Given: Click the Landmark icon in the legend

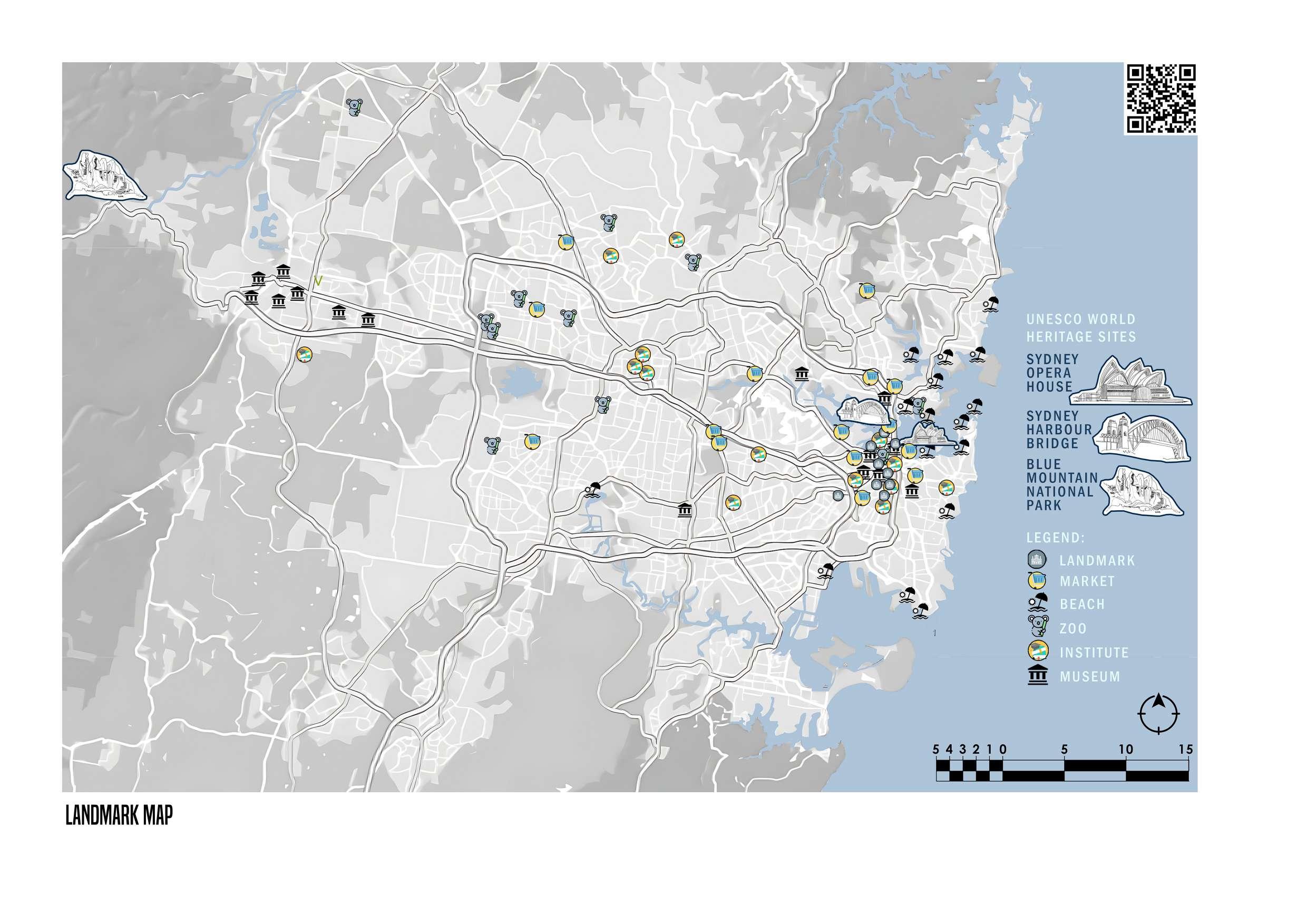Looking at the screenshot, I should tap(1037, 560).
